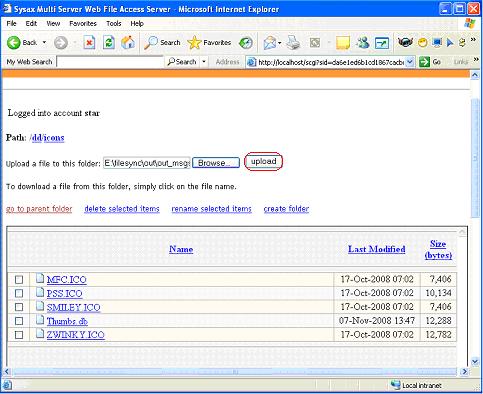483x394 pixels.
Task: Click the My Web Search button
Action: click(182, 62)
